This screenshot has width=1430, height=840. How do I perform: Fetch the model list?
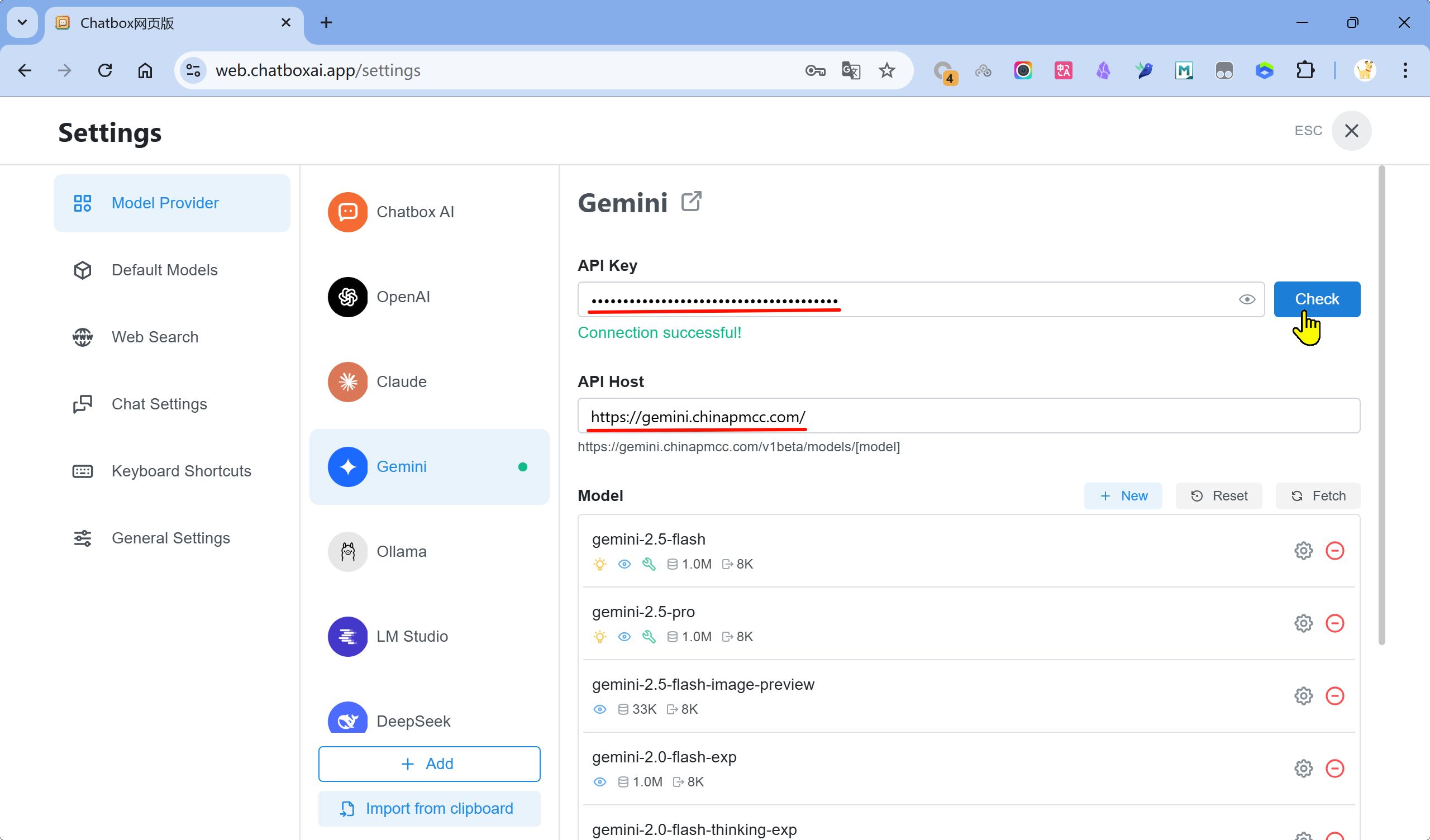pyautogui.click(x=1318, y=496)
